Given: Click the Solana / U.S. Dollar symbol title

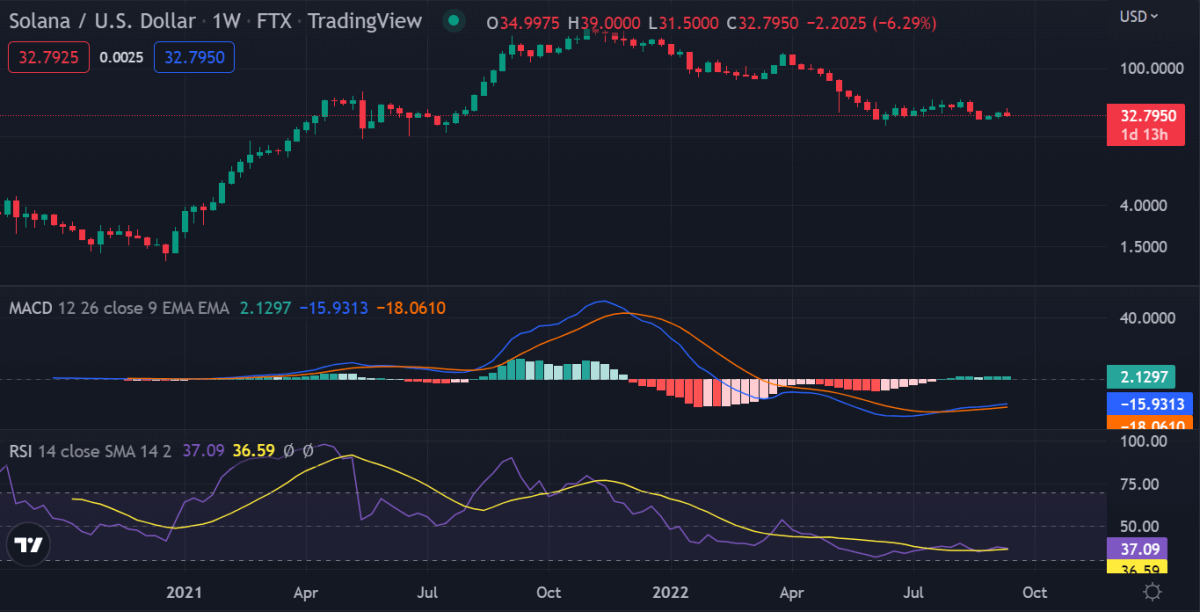Looking at the screenshot, I should (101, 20).
